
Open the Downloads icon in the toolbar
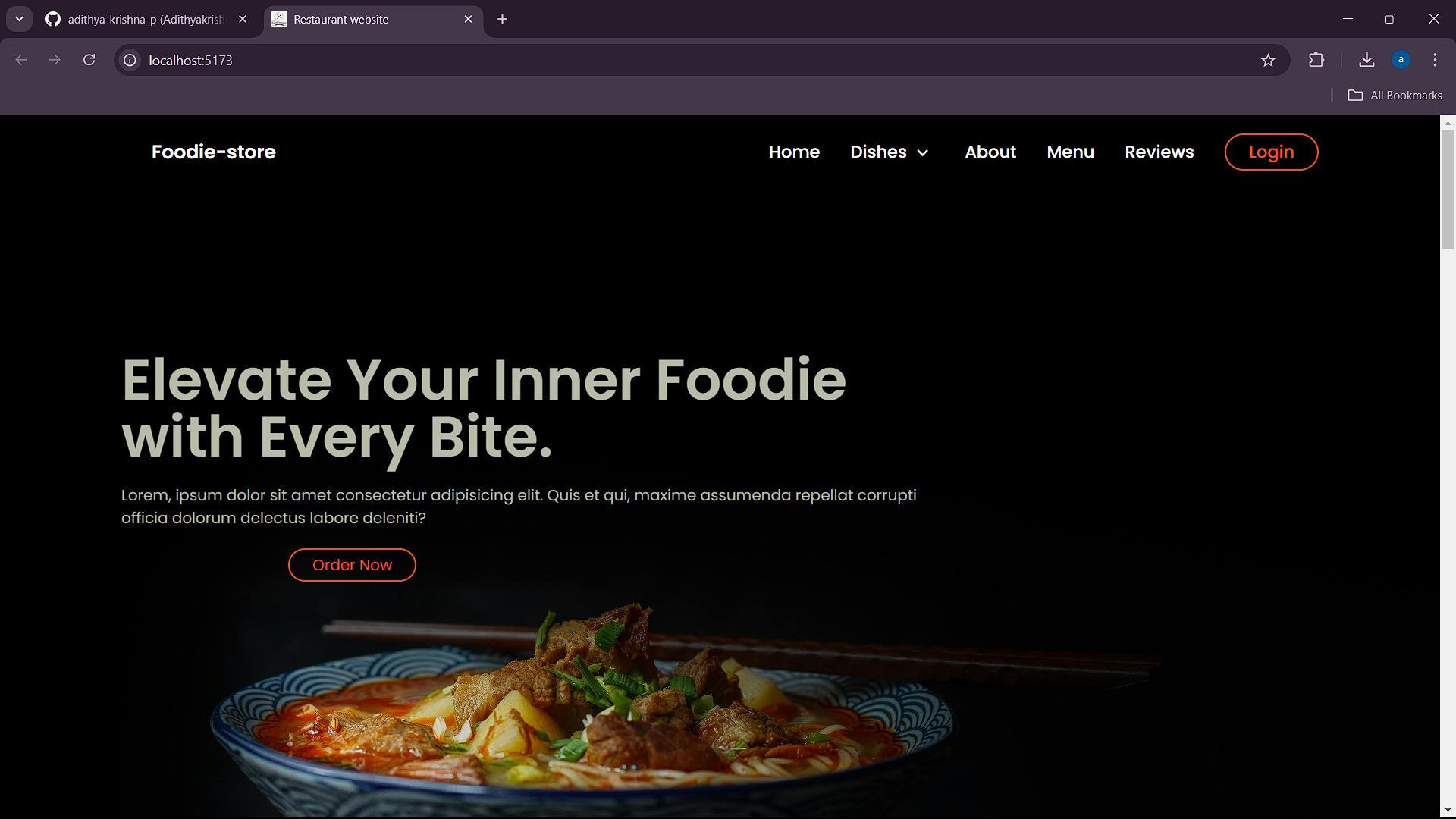pyautogui.click(x=1367, y=60)
